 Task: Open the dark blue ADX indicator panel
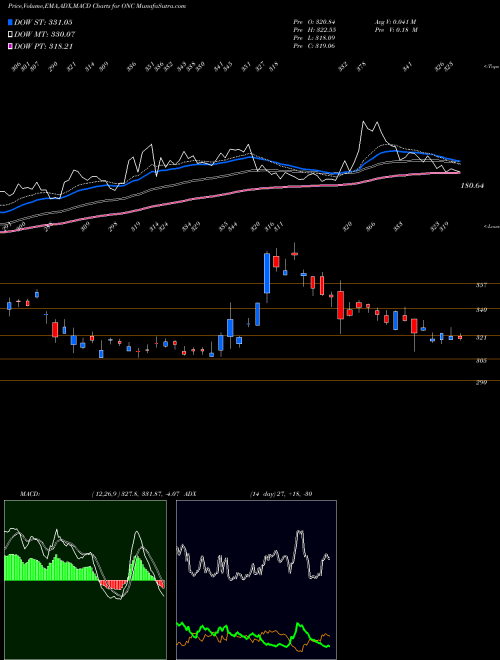pos(256,580)
